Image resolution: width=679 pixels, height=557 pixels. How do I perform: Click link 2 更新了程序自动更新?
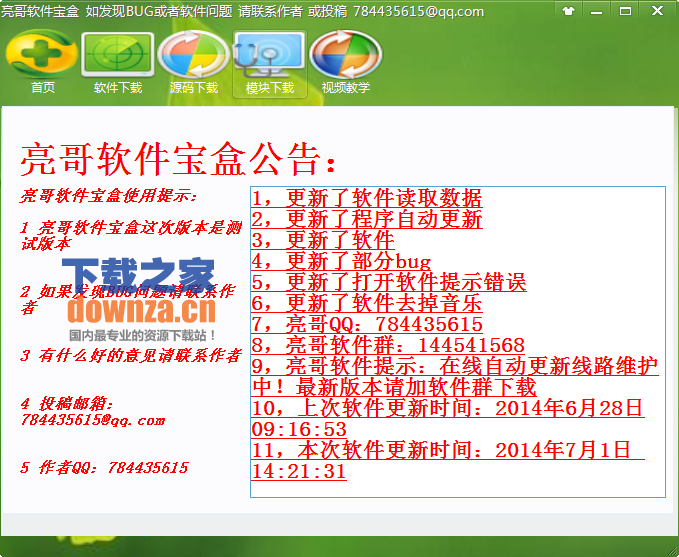[x=366, y=219]
